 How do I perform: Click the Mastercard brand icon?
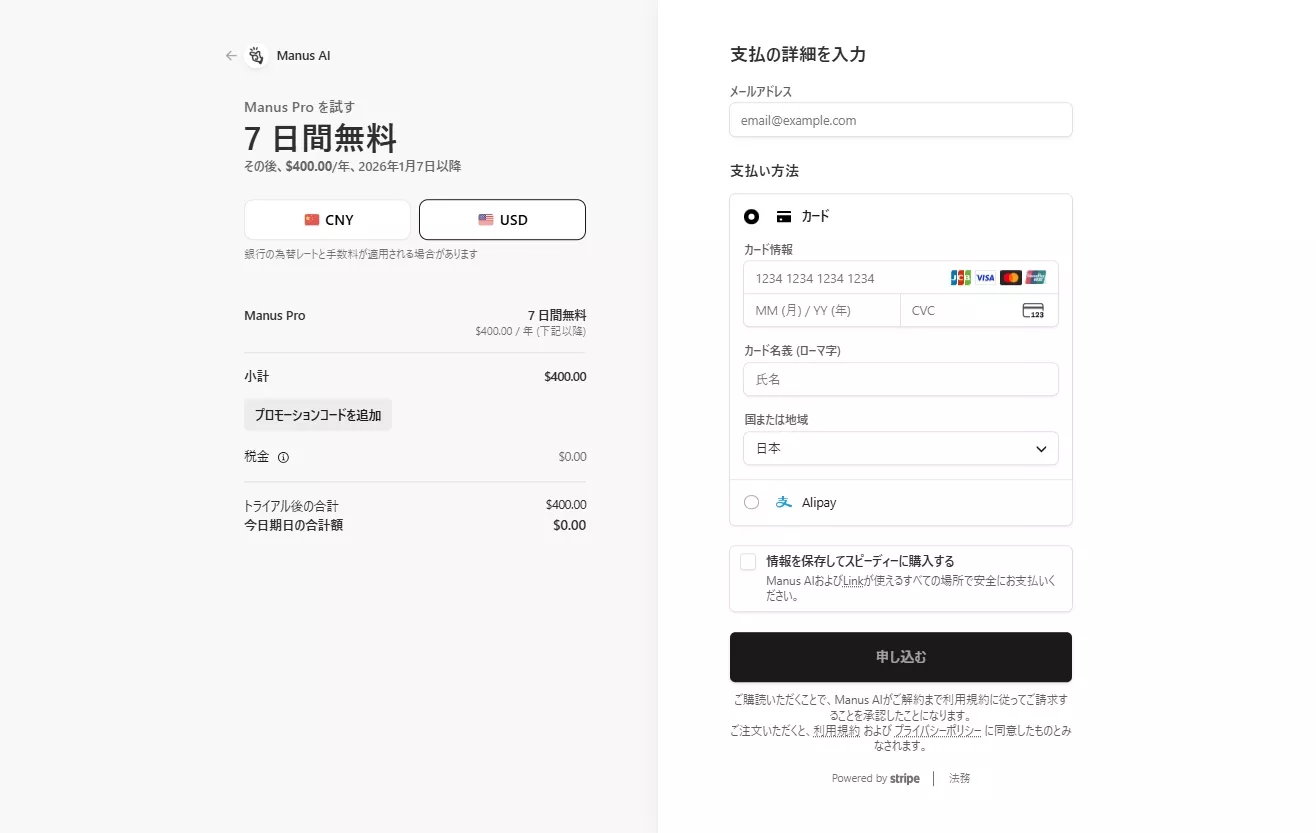(x=1010, y=278)
